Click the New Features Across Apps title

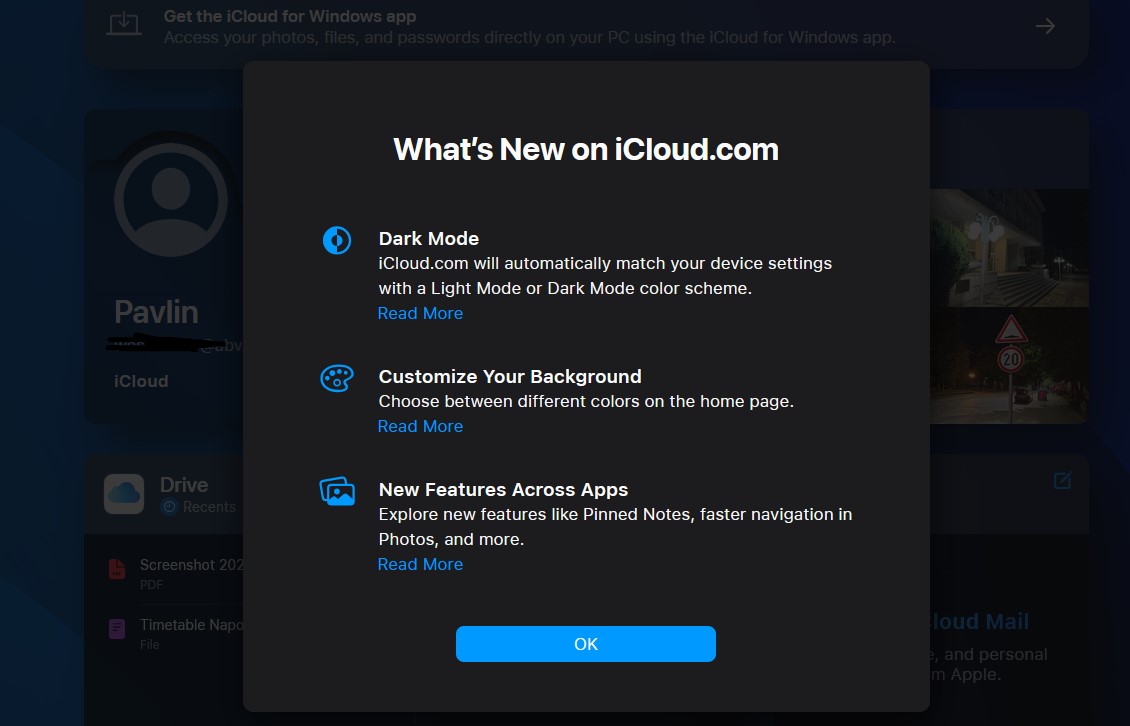504,490
